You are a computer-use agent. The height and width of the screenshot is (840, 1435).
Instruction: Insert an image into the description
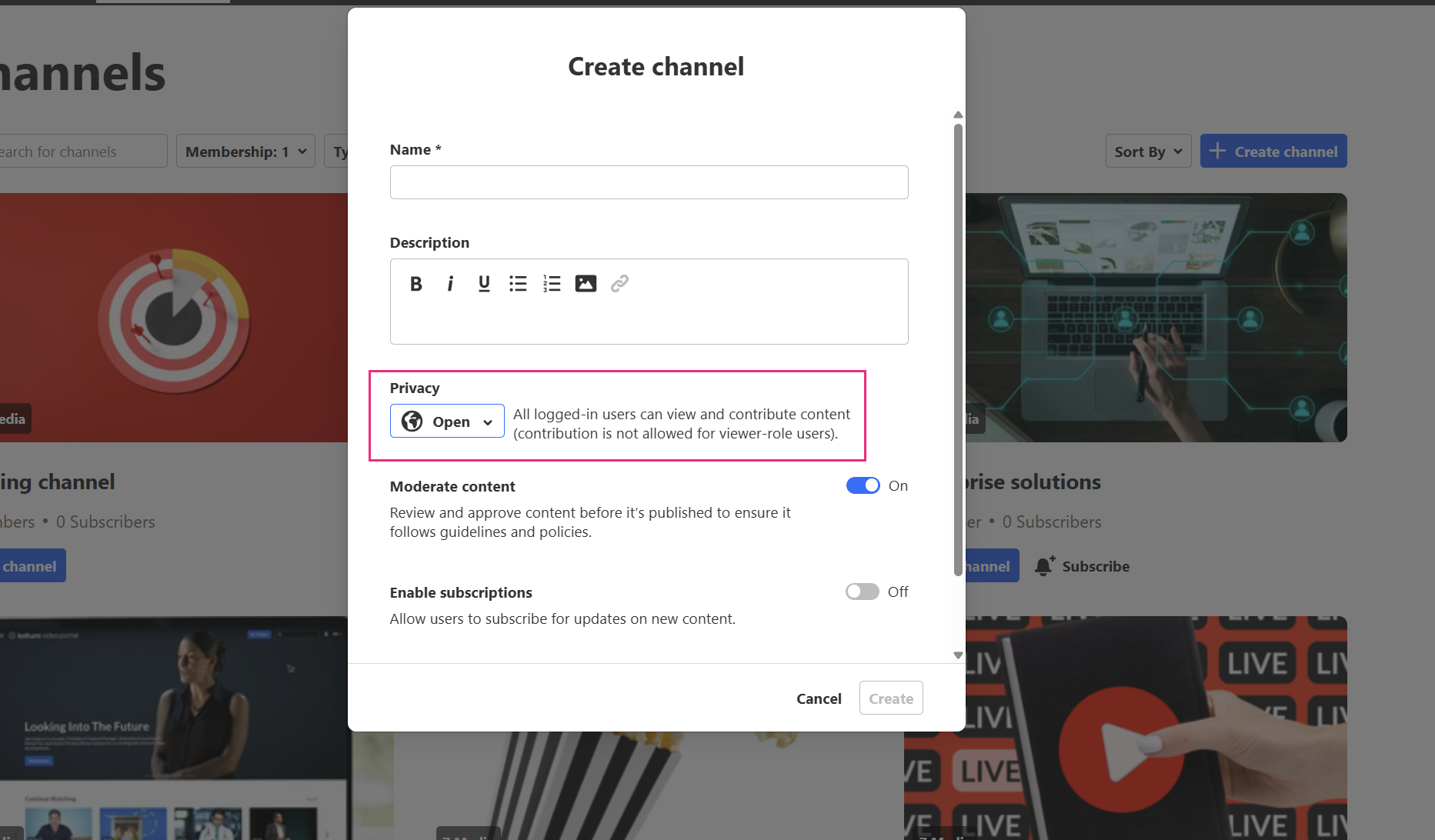click(586, 284)
